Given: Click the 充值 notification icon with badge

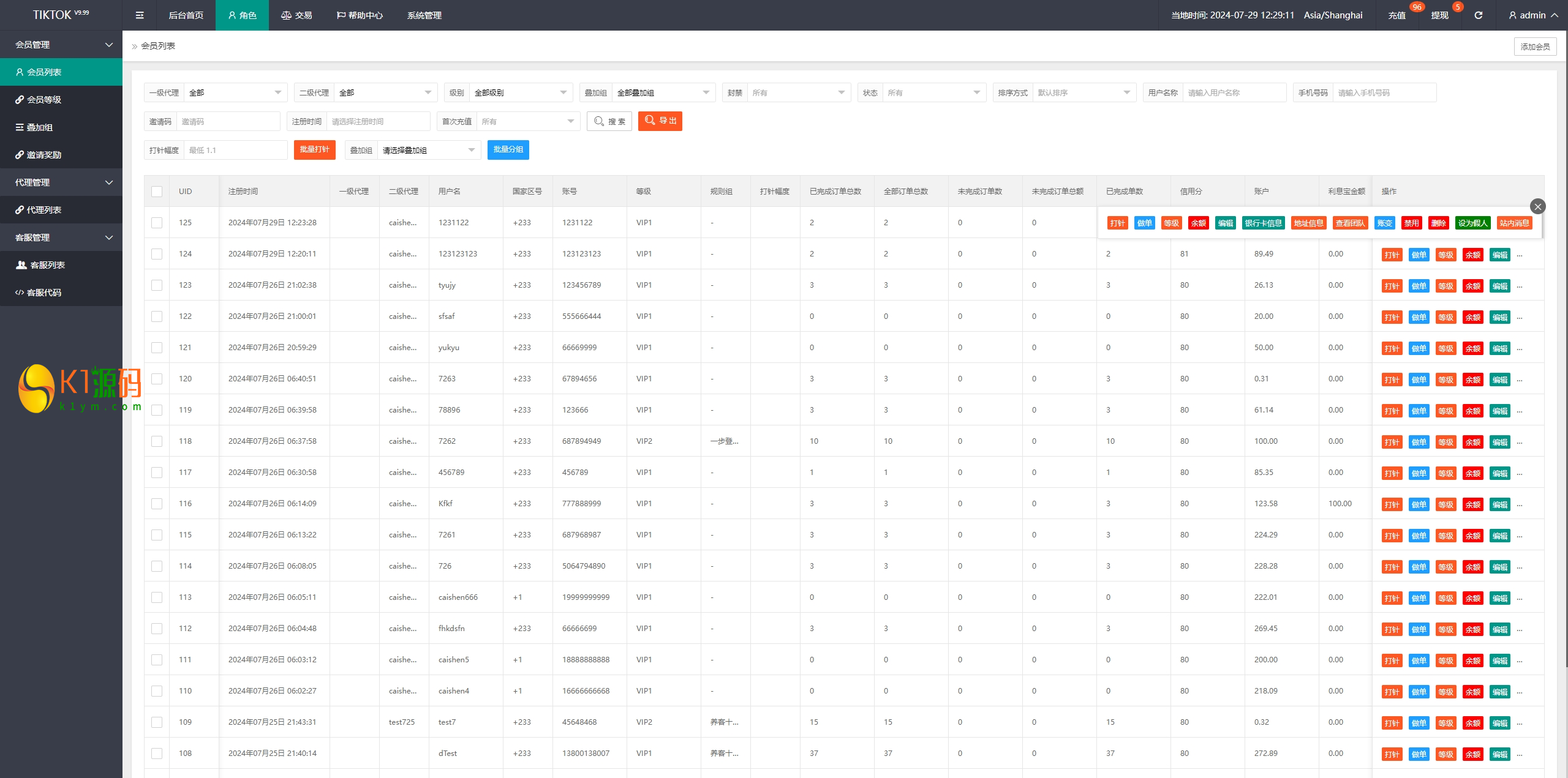Looking at the screenshot, I should coord(1397,15).
